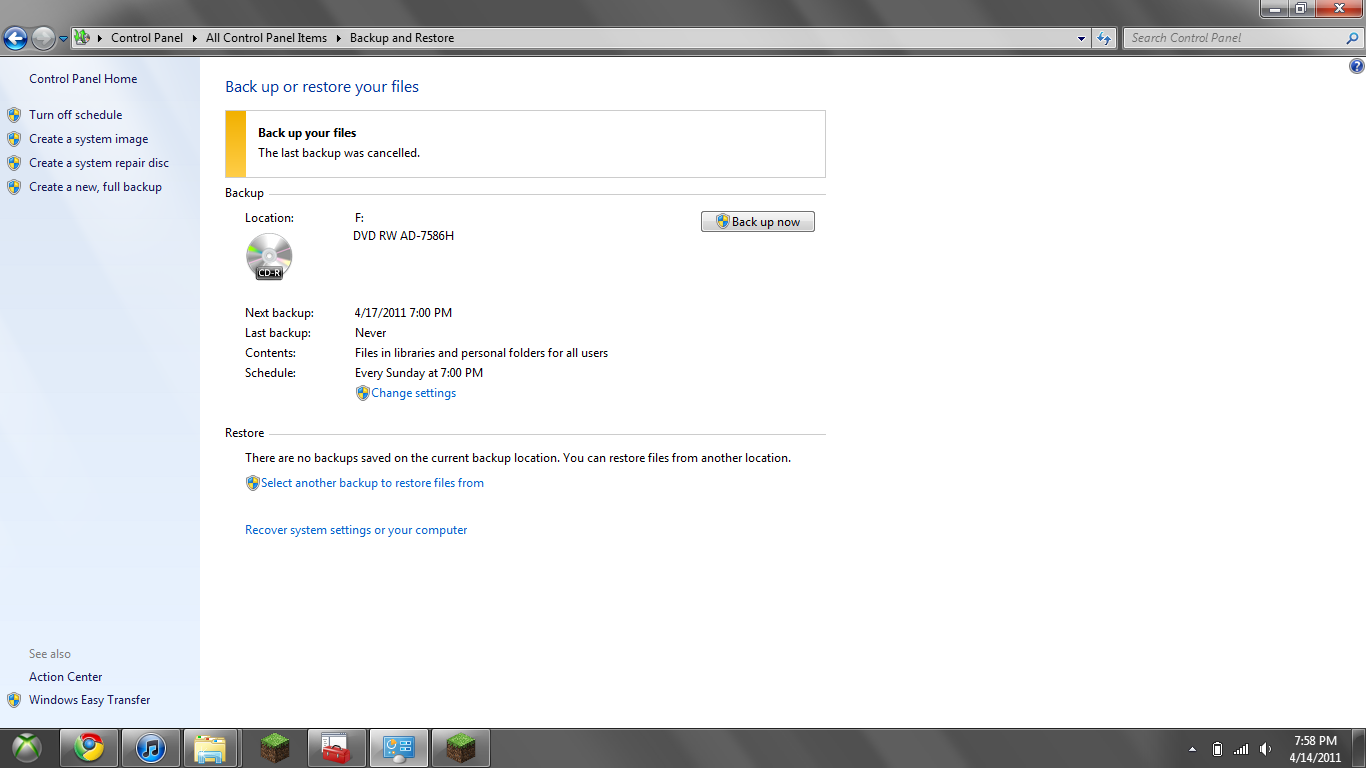Open the address bar history dropdown
This screenshot has height=768, width=1366.
(1082, 38)
